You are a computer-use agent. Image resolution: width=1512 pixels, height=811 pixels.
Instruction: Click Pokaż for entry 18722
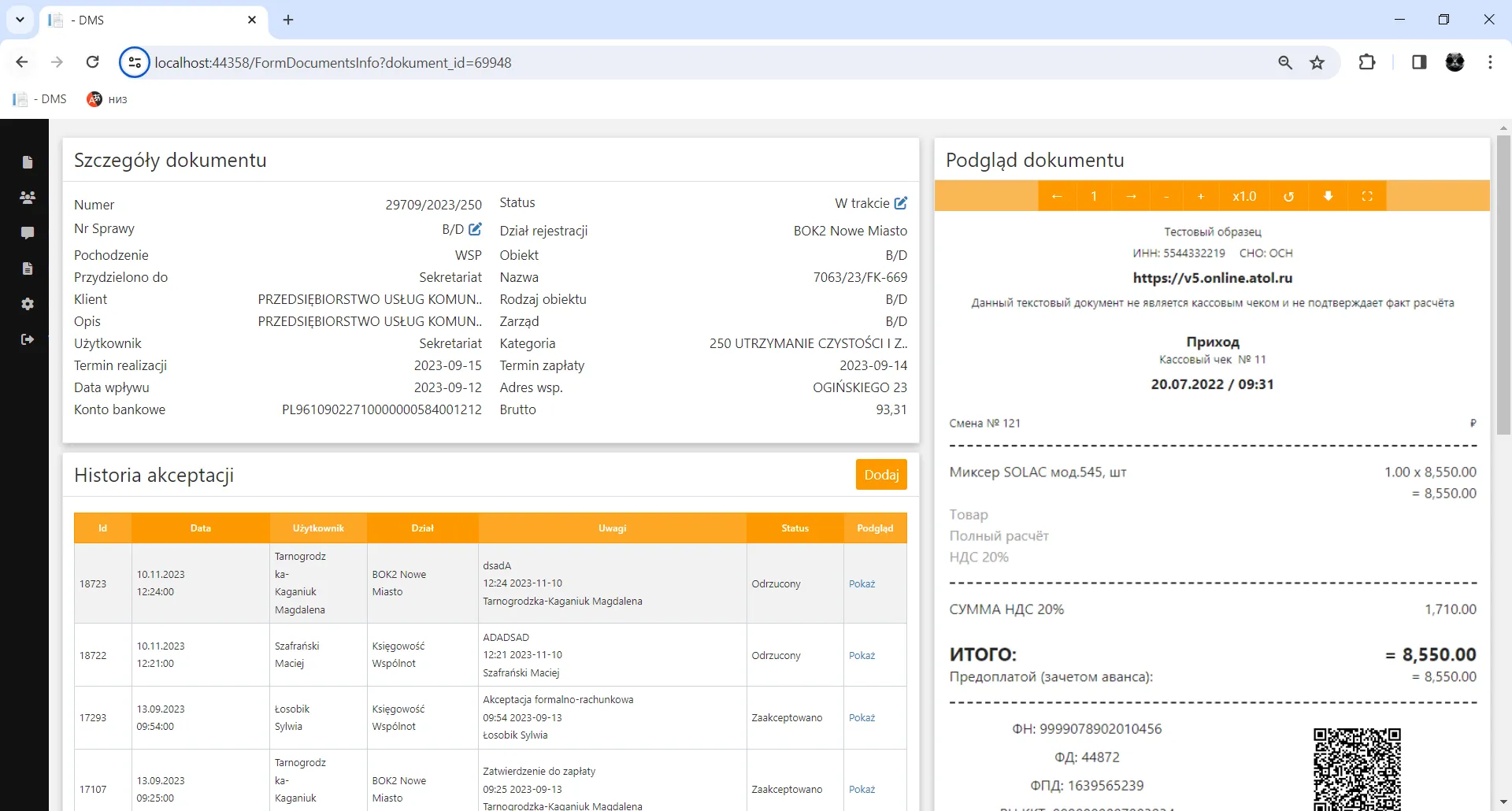[x=862, y=655]
